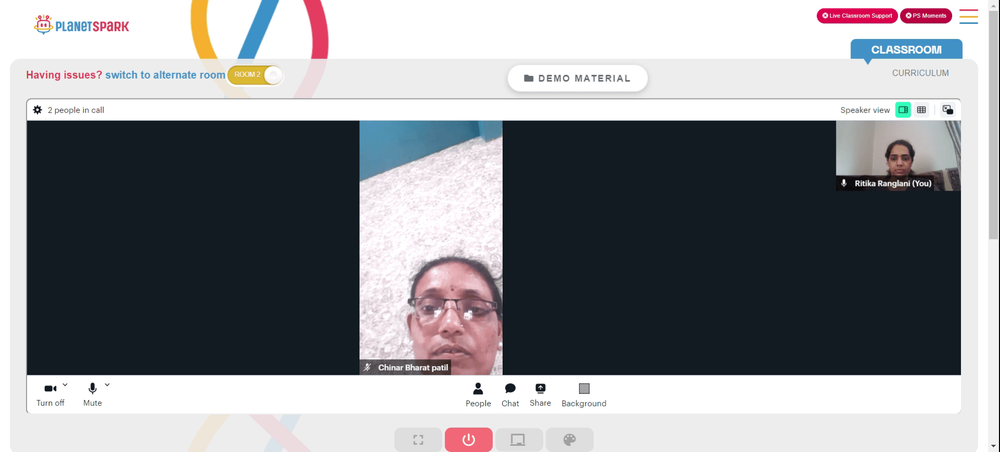Open the People panel
Viewport: 1000px width, 452px height.
click(x=478, y=395)
